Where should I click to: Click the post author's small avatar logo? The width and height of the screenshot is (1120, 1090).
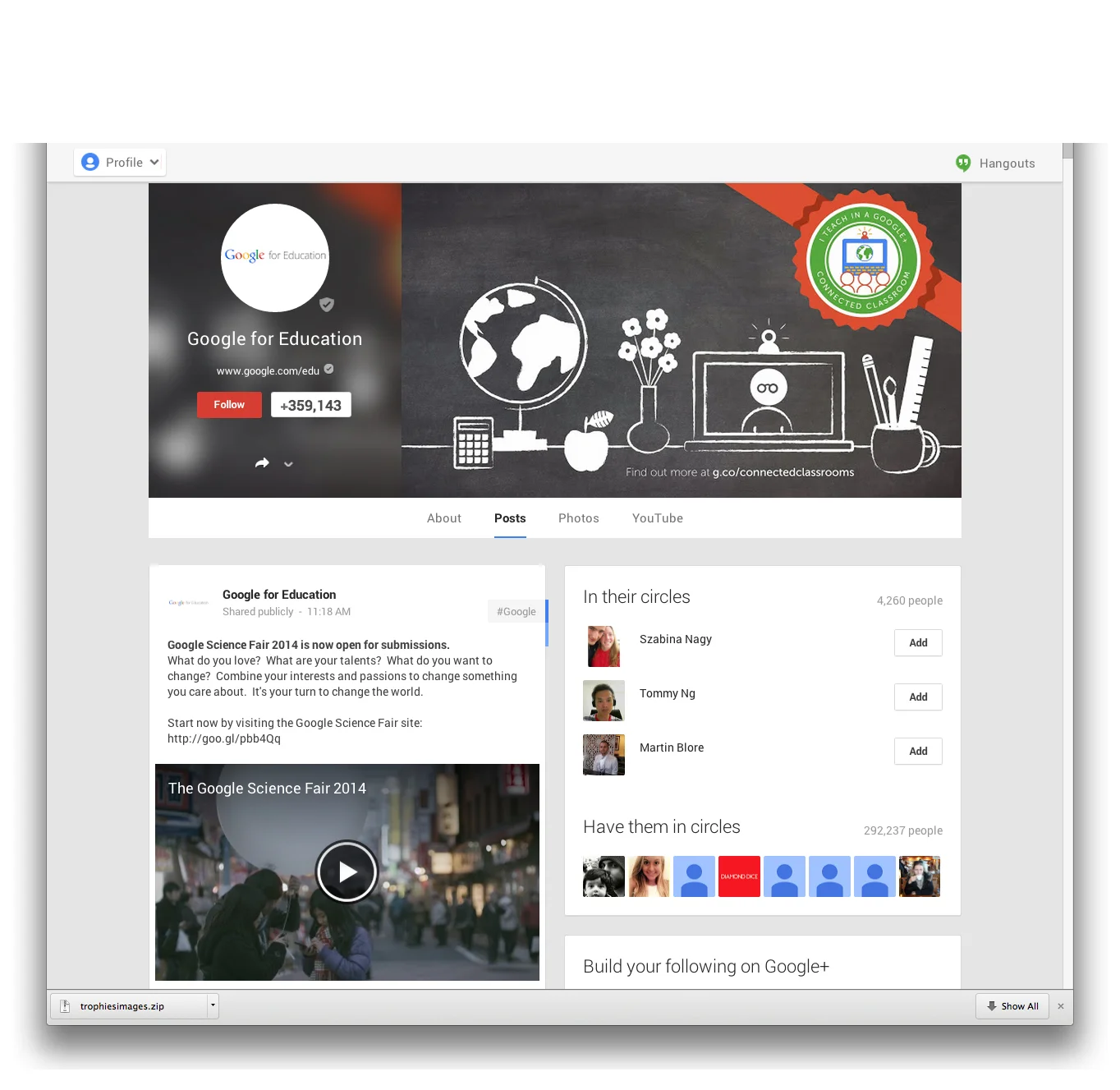[188, 603]
